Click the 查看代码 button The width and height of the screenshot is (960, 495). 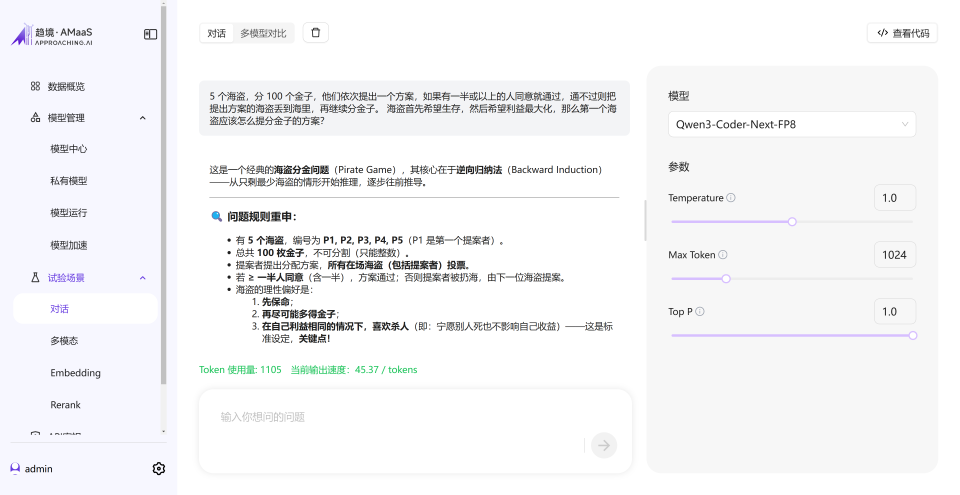click(x=902, y=33)
